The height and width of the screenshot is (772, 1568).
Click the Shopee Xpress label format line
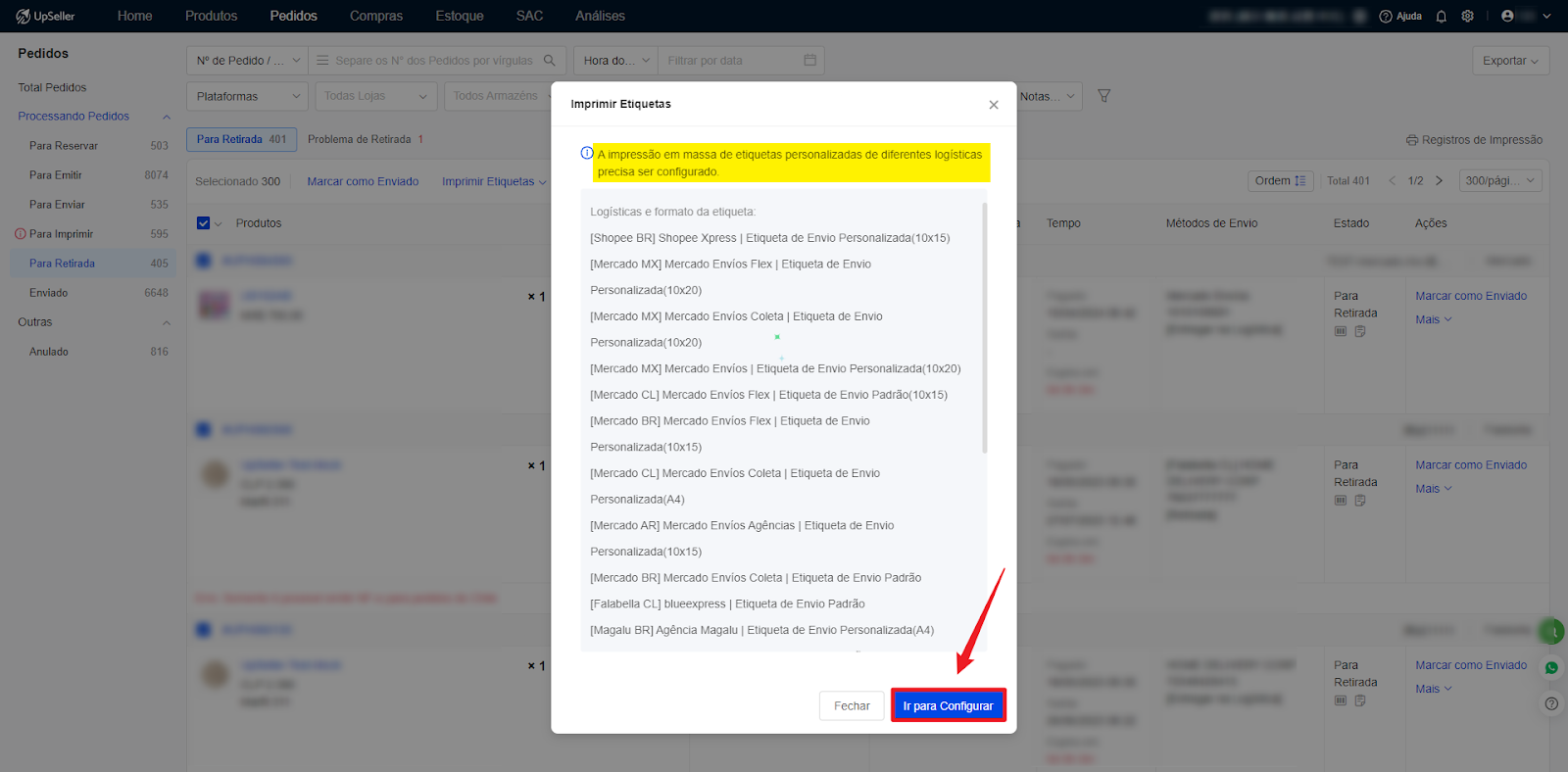pyautogui.click(x=770, y=238)
